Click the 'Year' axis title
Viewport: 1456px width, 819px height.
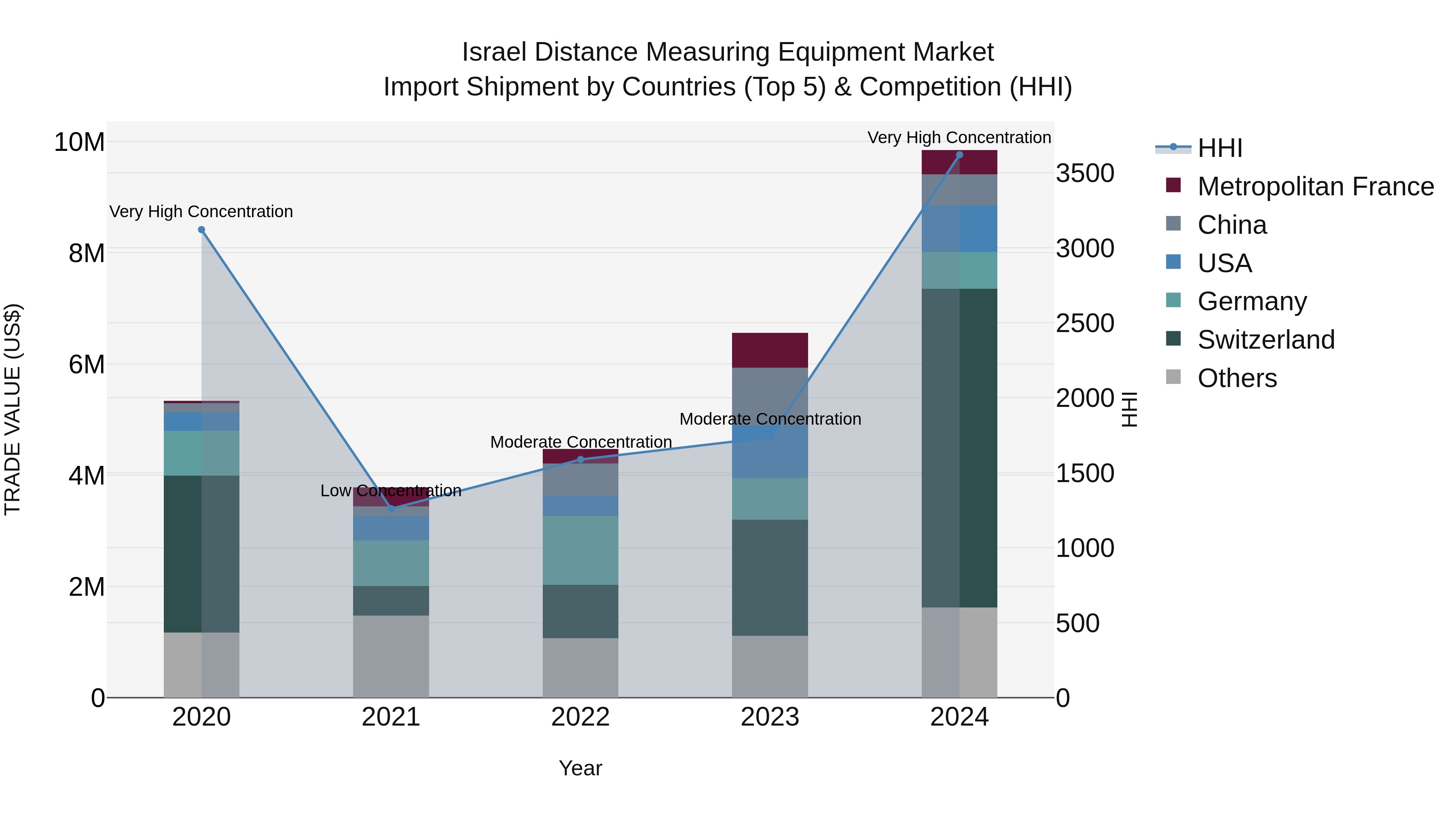pyautogui.click(x=580, y=768)
